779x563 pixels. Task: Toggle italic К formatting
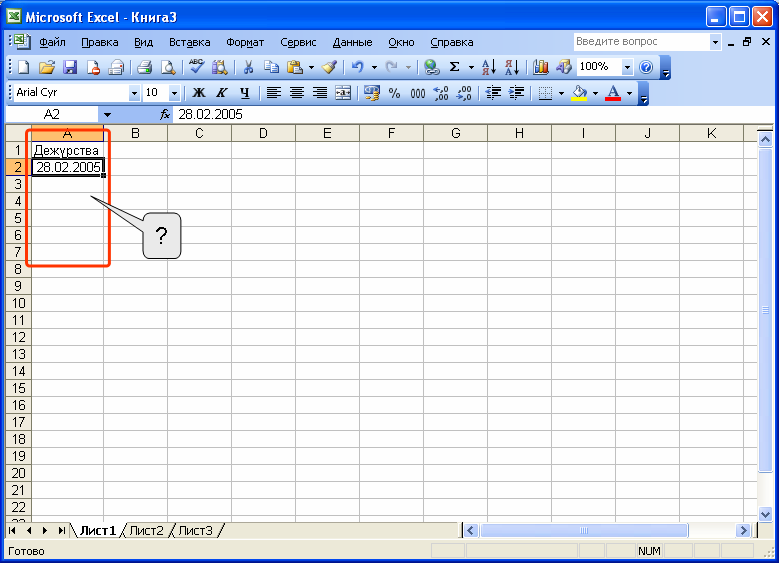220,93
